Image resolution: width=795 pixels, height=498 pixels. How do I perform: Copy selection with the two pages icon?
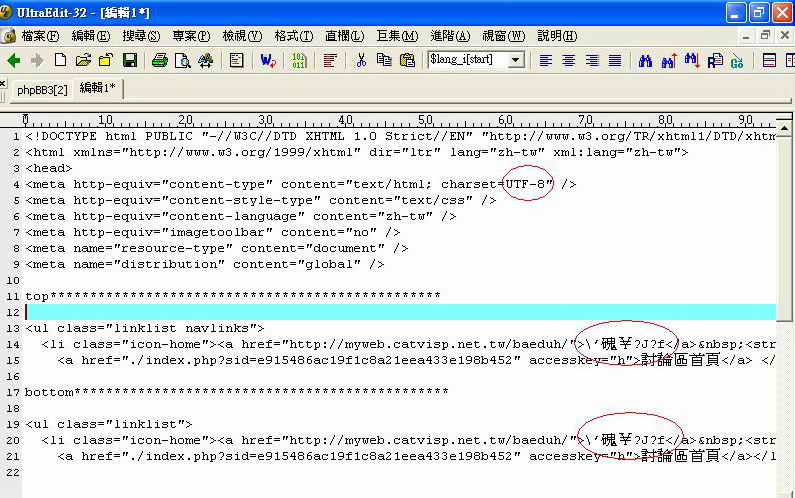(x=384, y=60)
